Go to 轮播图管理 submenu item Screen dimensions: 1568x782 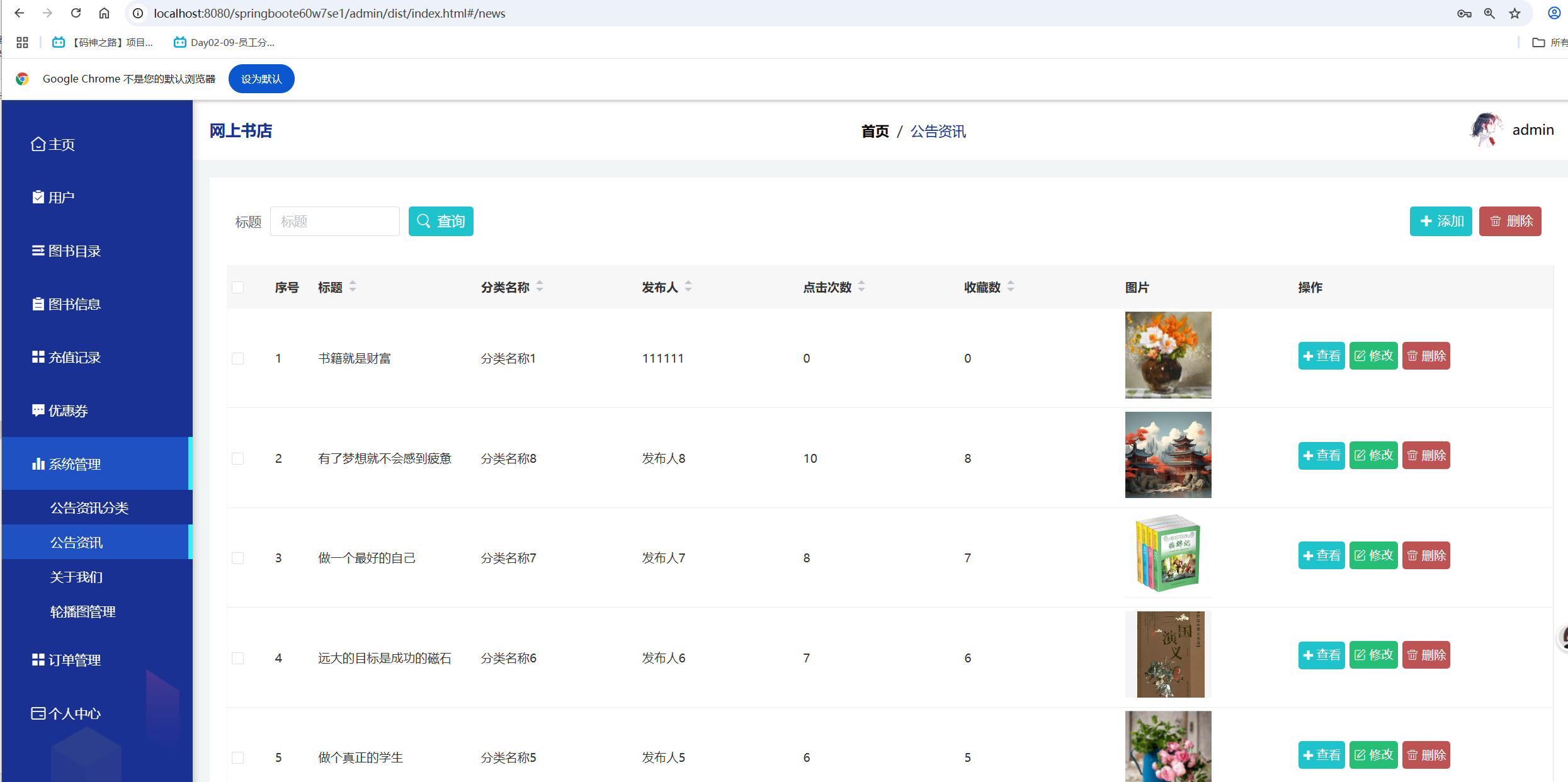82,611
